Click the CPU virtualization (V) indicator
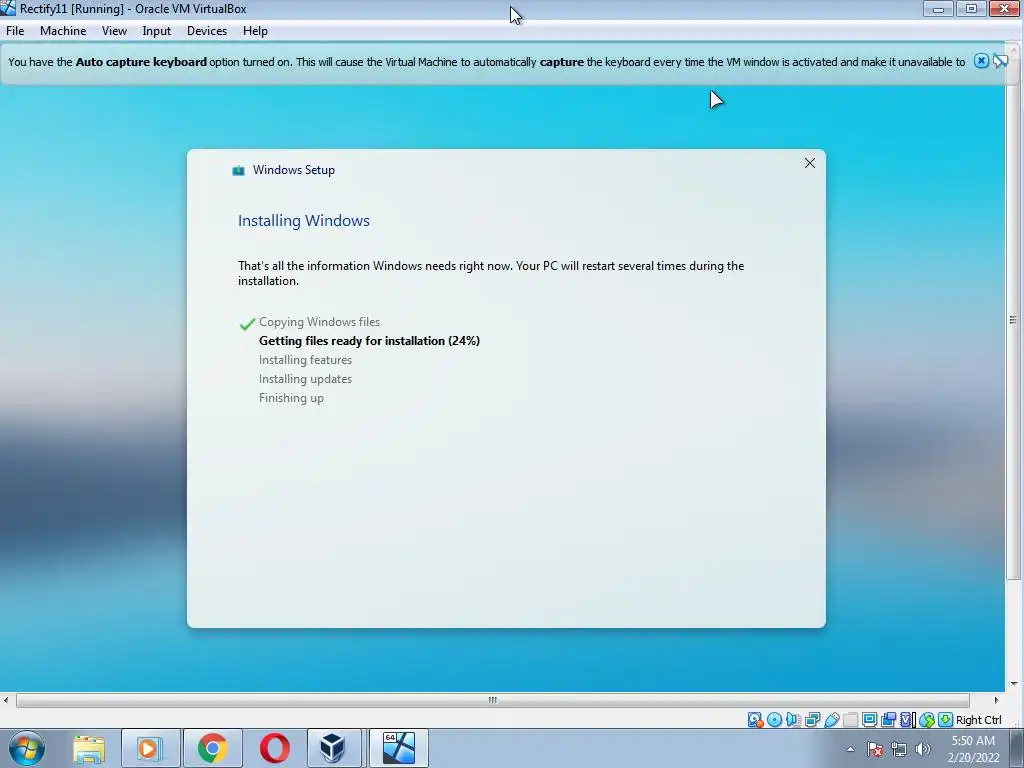1024x768 pixels. (x=907, y=720)
